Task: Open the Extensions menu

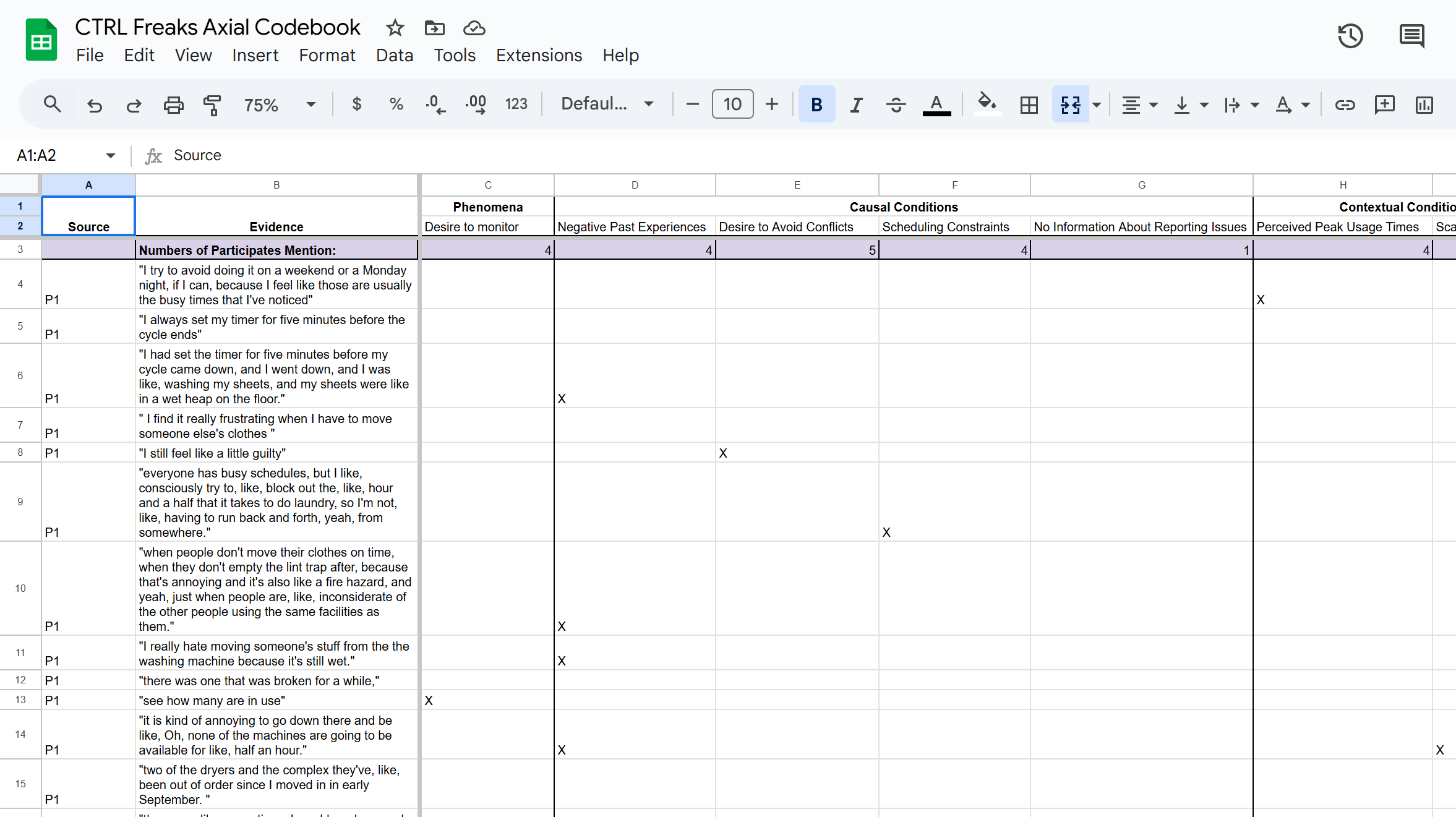Action: [539, 56]
